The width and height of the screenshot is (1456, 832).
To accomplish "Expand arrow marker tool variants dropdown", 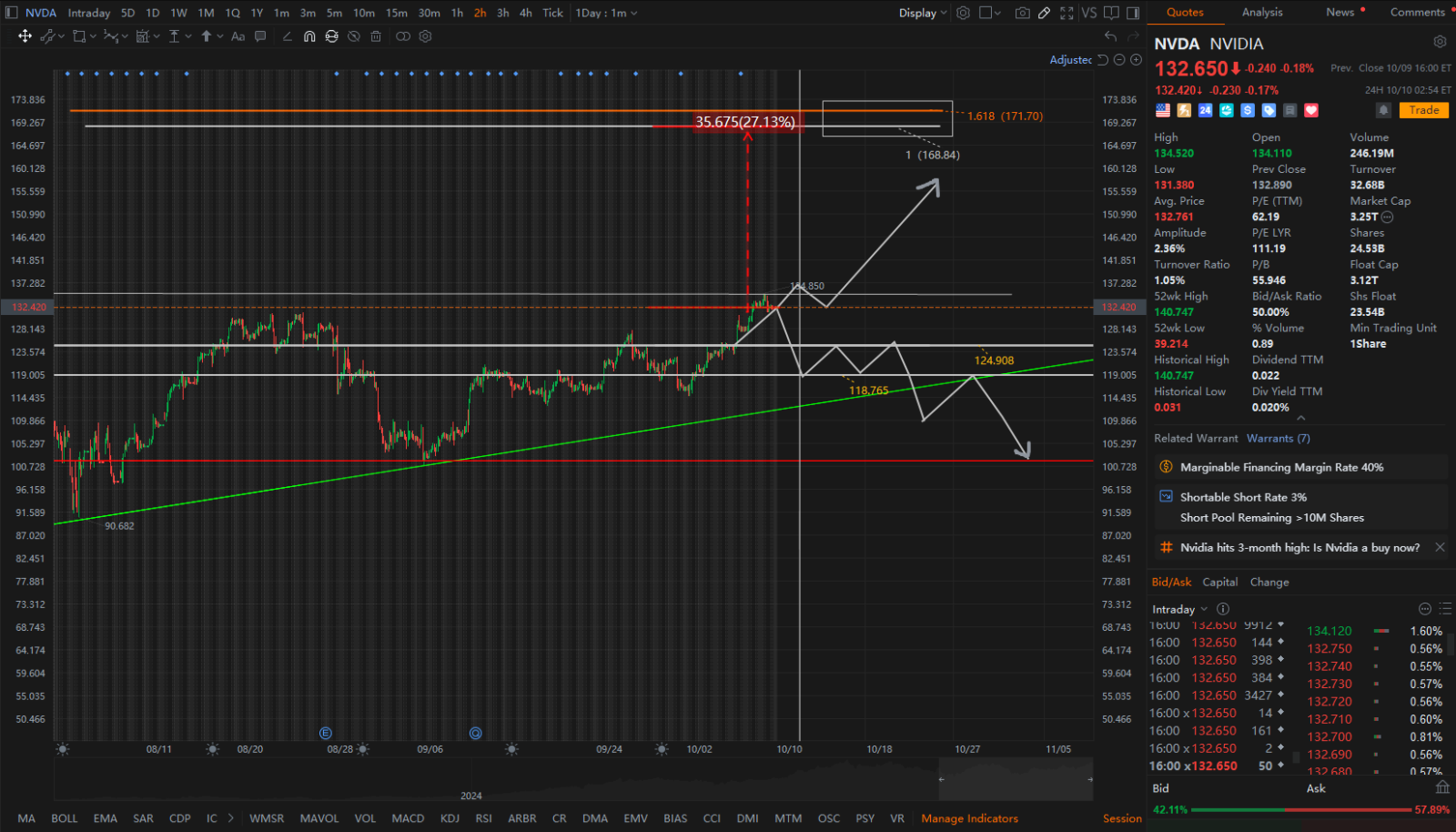I will 219,36.
